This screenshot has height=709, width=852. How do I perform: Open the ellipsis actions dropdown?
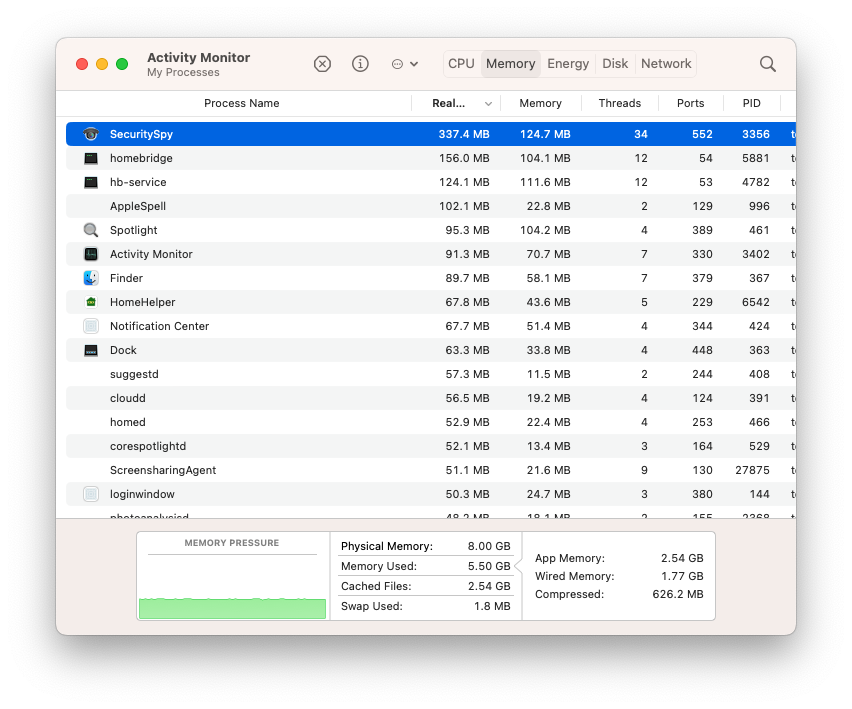(x=405, y=64)
